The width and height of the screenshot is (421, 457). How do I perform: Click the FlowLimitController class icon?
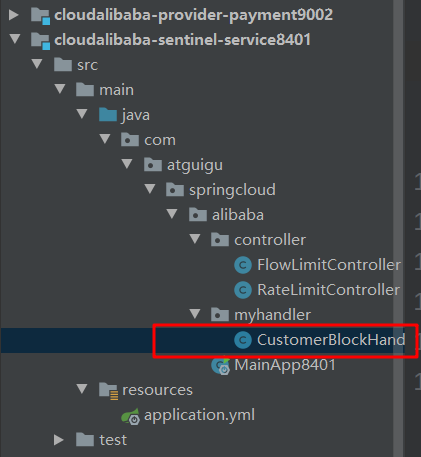point(243,265)
